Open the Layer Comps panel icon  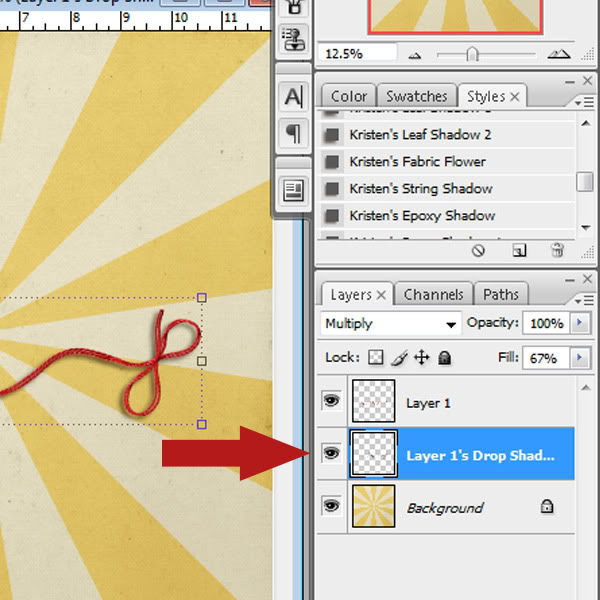tap(293, 190)
